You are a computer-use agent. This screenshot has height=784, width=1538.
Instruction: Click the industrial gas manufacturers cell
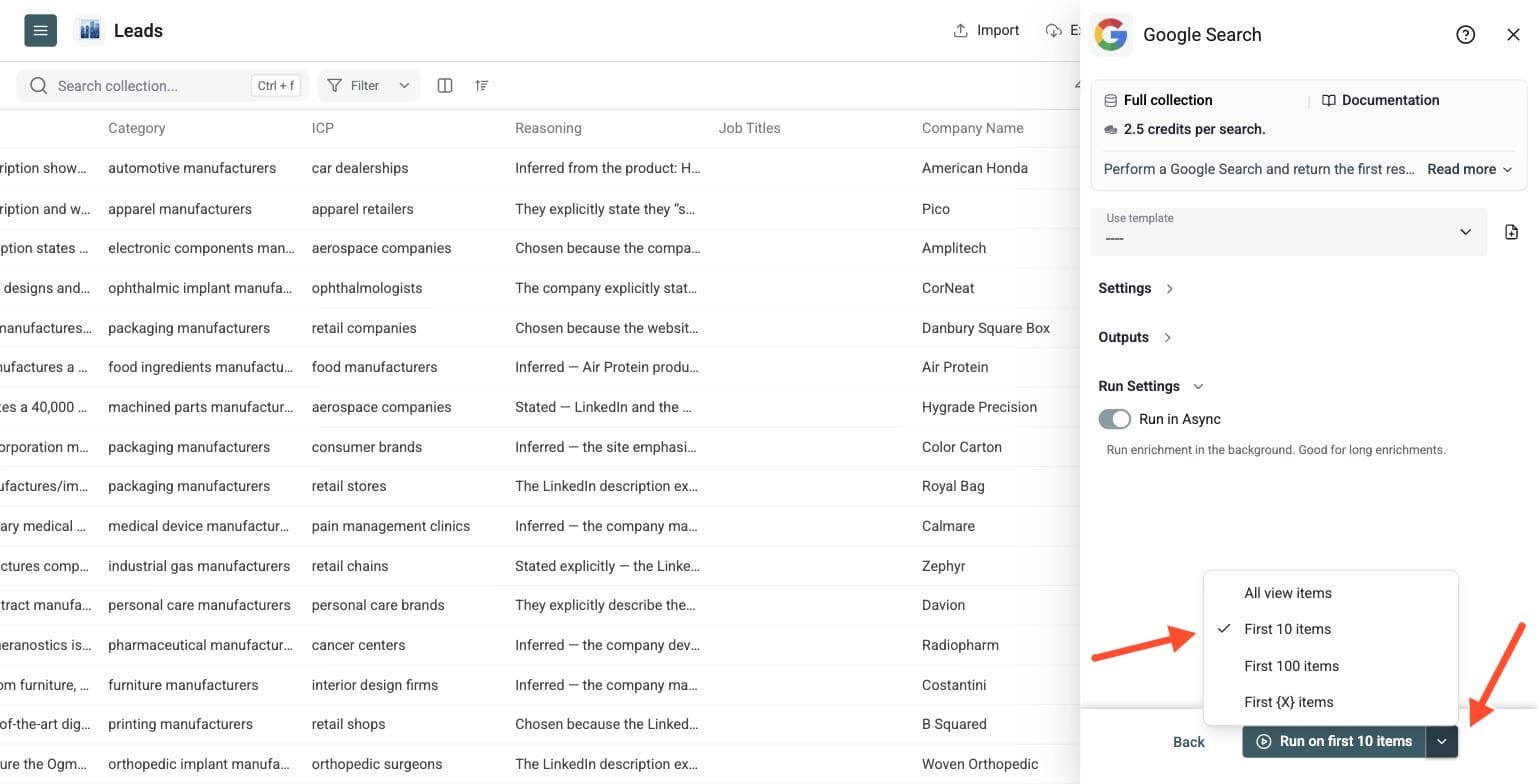click(x=199, y=566)
